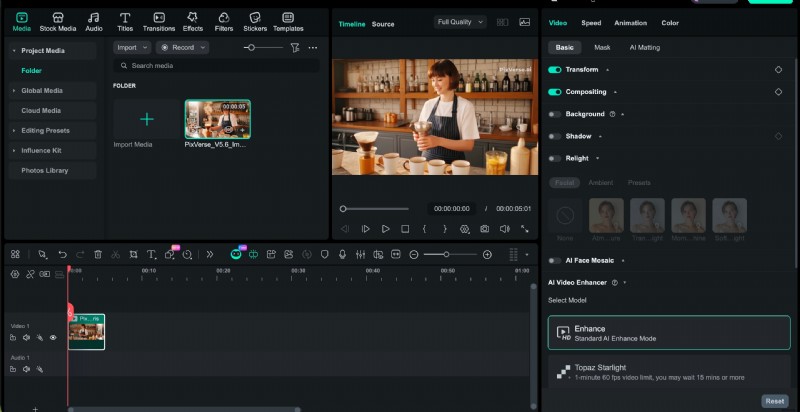Open the audio mixer icon

(360, 254)
